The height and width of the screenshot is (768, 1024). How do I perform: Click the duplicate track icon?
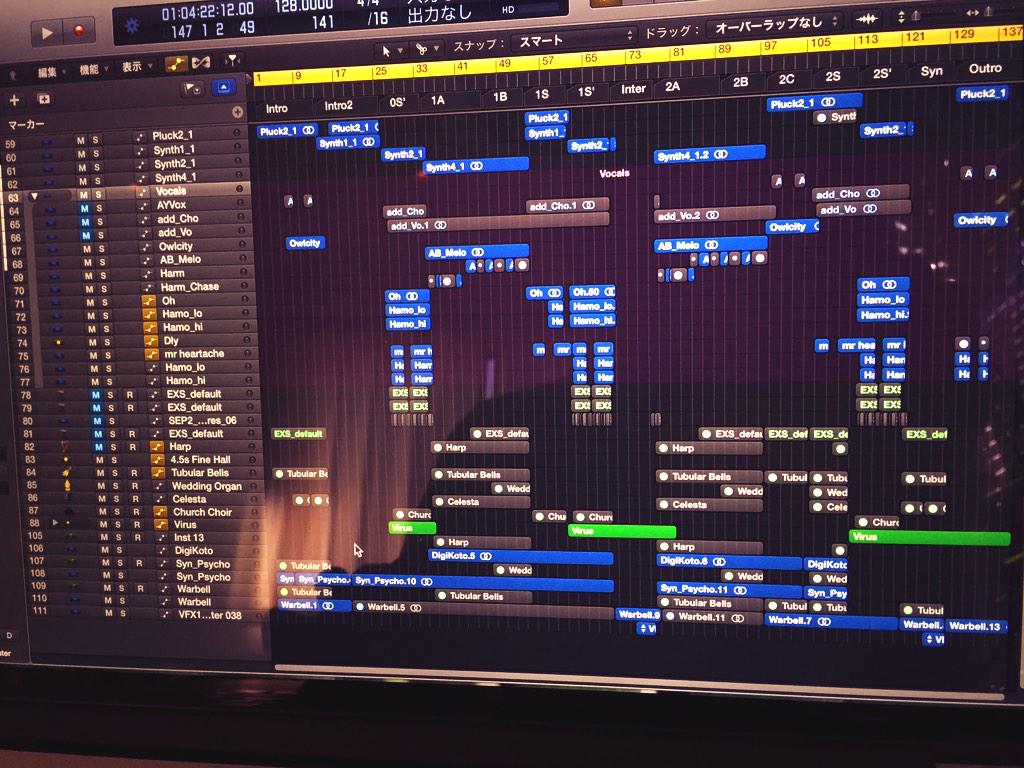coord(44,99)
